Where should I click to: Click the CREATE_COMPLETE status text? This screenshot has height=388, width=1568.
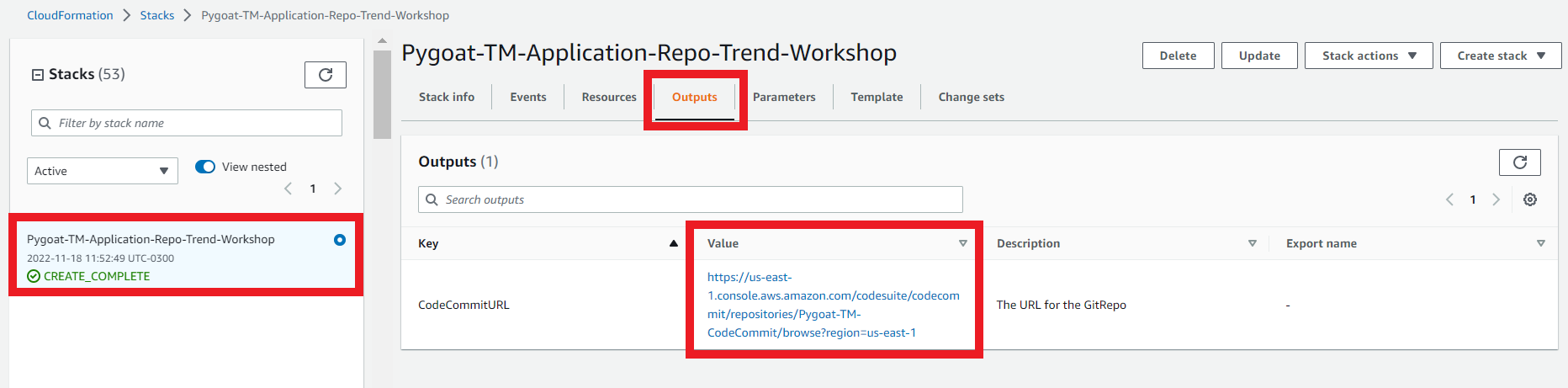coord(97,276)
